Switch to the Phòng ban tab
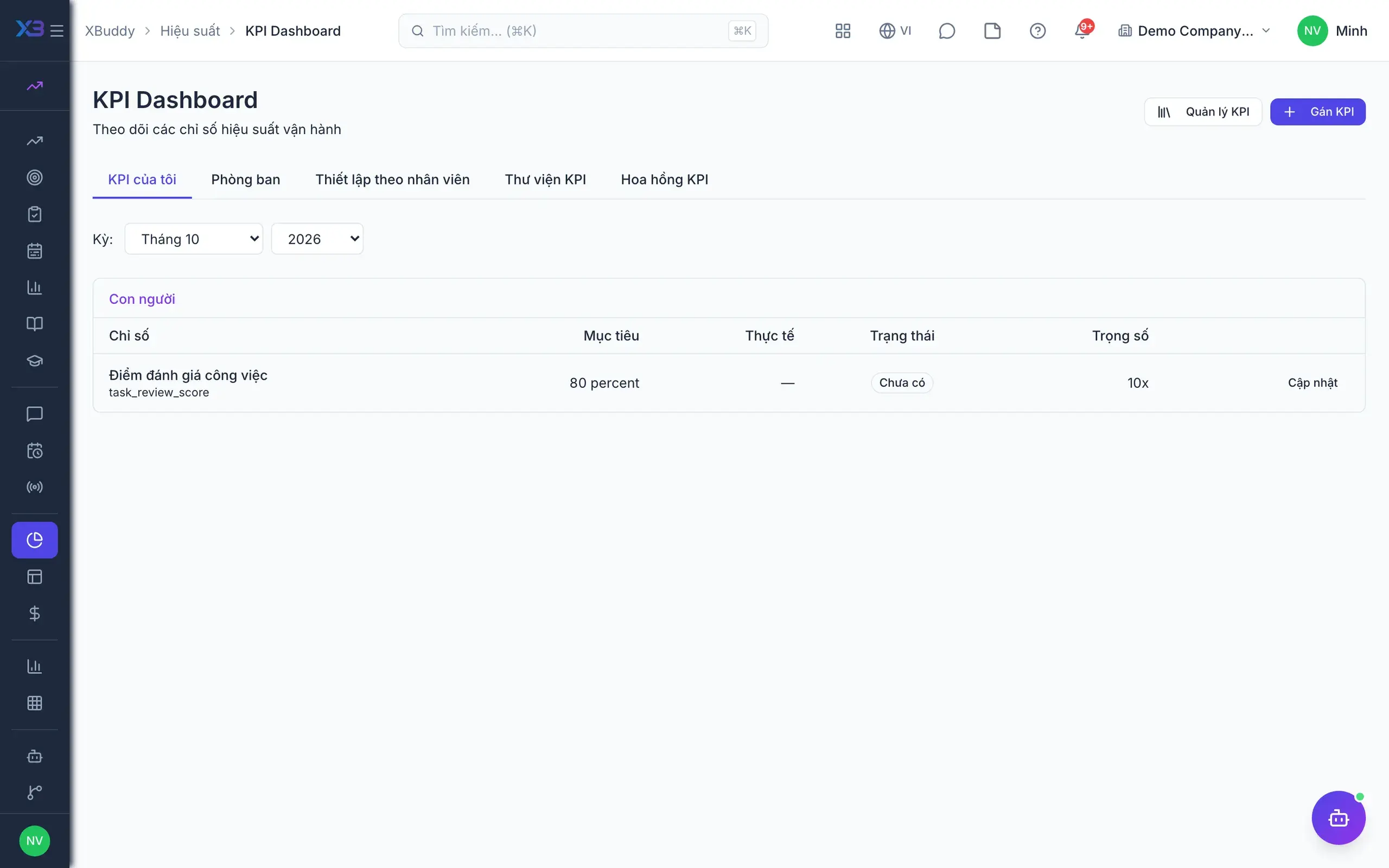 (x=246, y=180)
